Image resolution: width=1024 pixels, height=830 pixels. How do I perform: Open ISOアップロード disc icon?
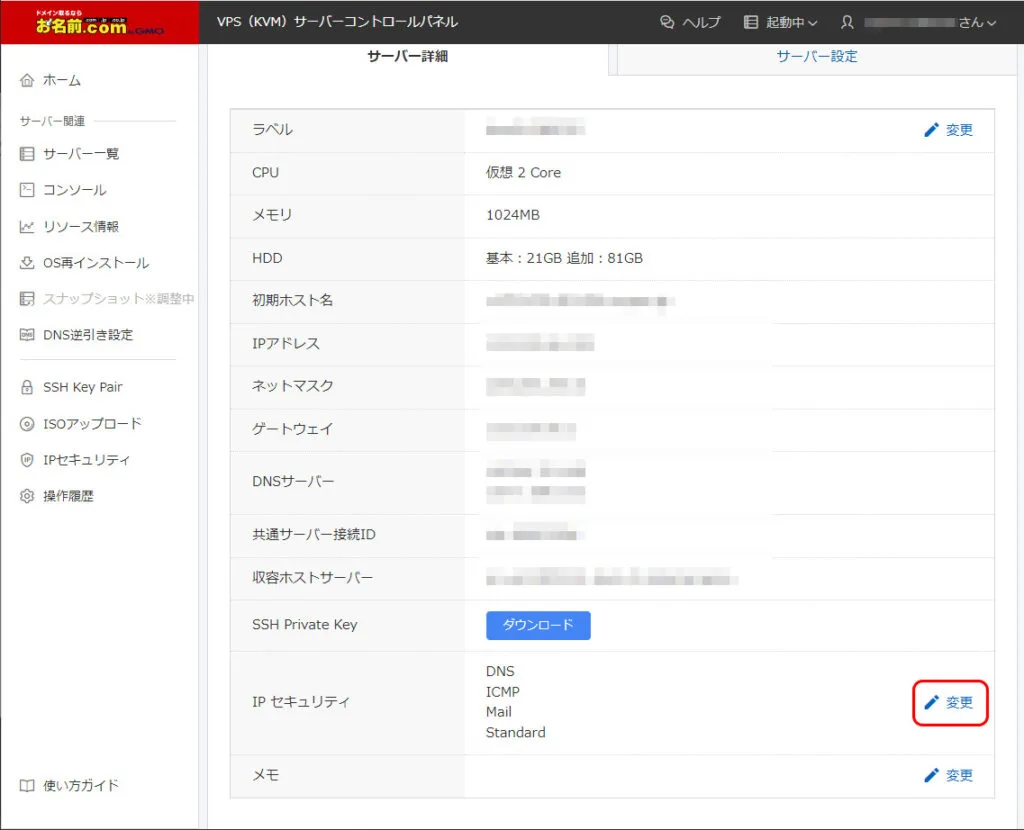pos(27,424)
